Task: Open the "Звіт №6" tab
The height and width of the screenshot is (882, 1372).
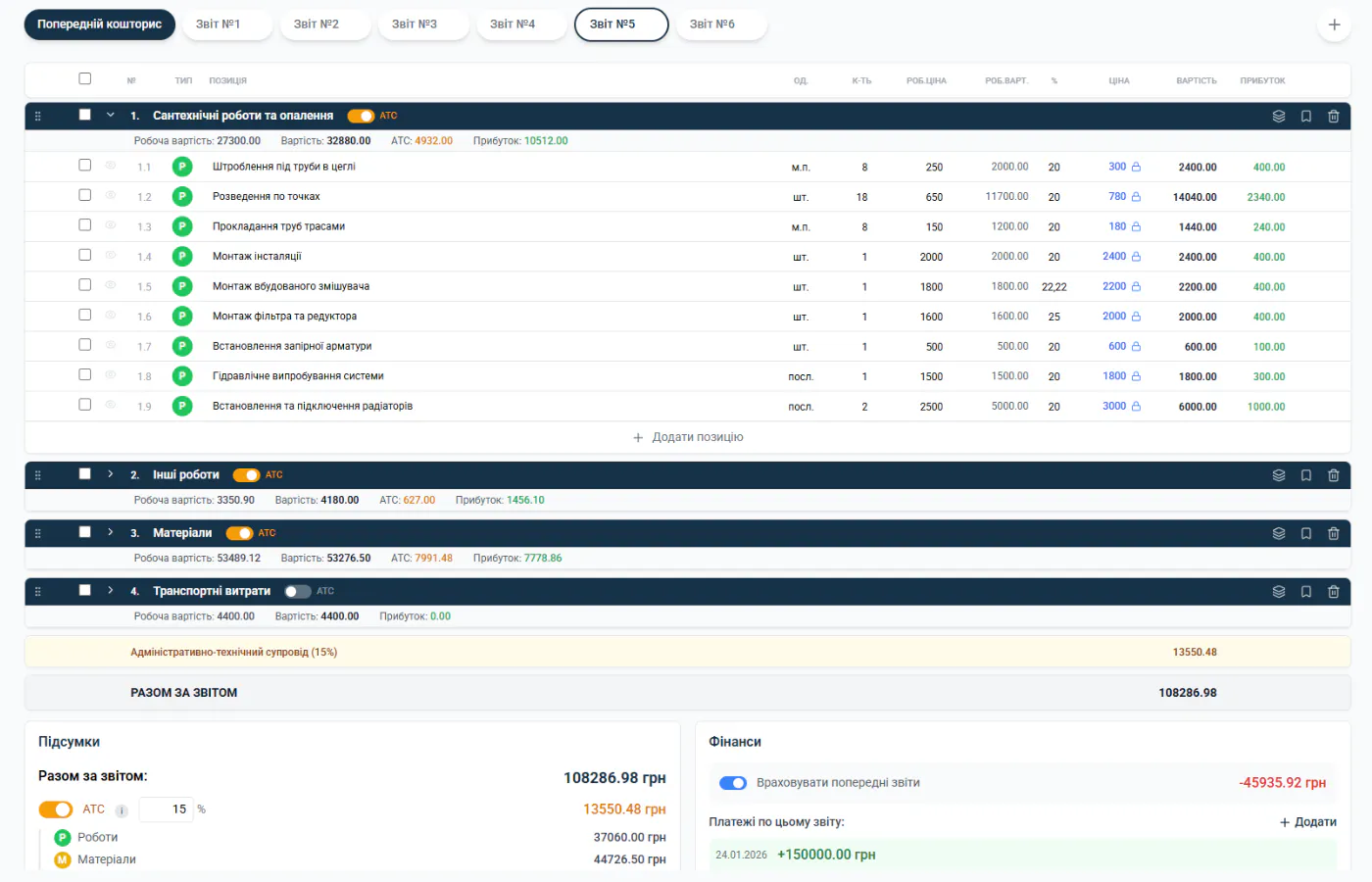Action: 721,24
